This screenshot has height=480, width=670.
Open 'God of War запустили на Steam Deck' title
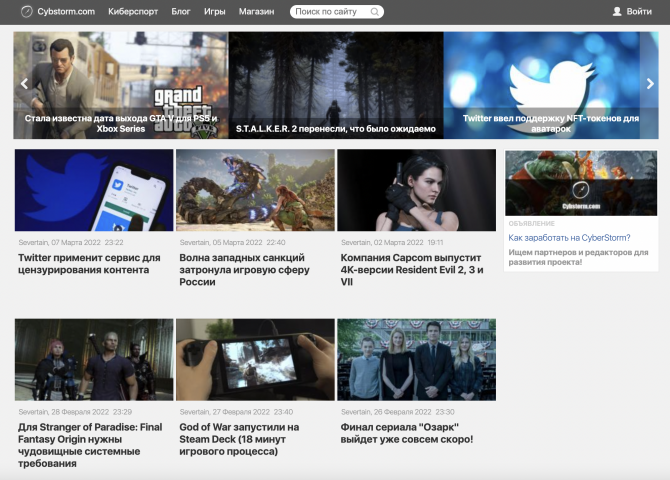coord(239,439)
